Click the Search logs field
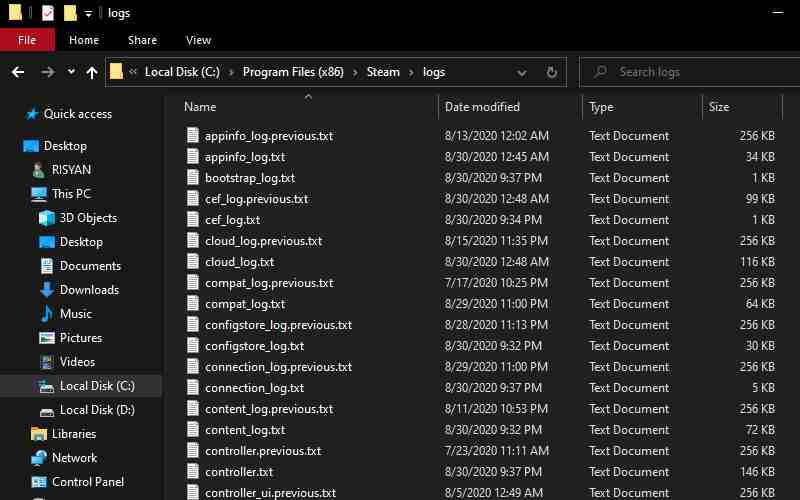This screenshot has height=500, width=800. coord(690,72)
